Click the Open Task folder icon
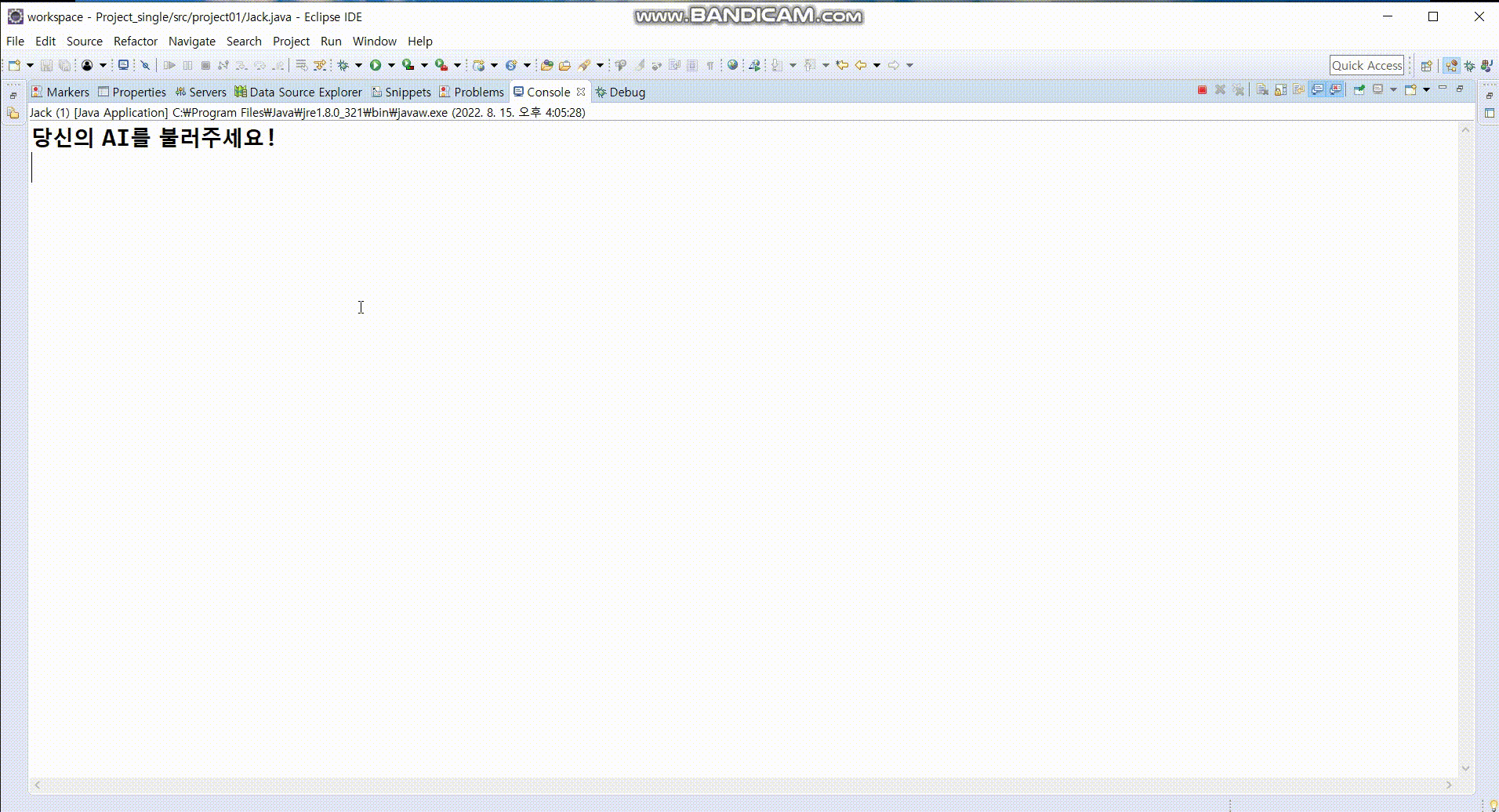This screenshot has width=1499, height=812. (x=564, y=65)
